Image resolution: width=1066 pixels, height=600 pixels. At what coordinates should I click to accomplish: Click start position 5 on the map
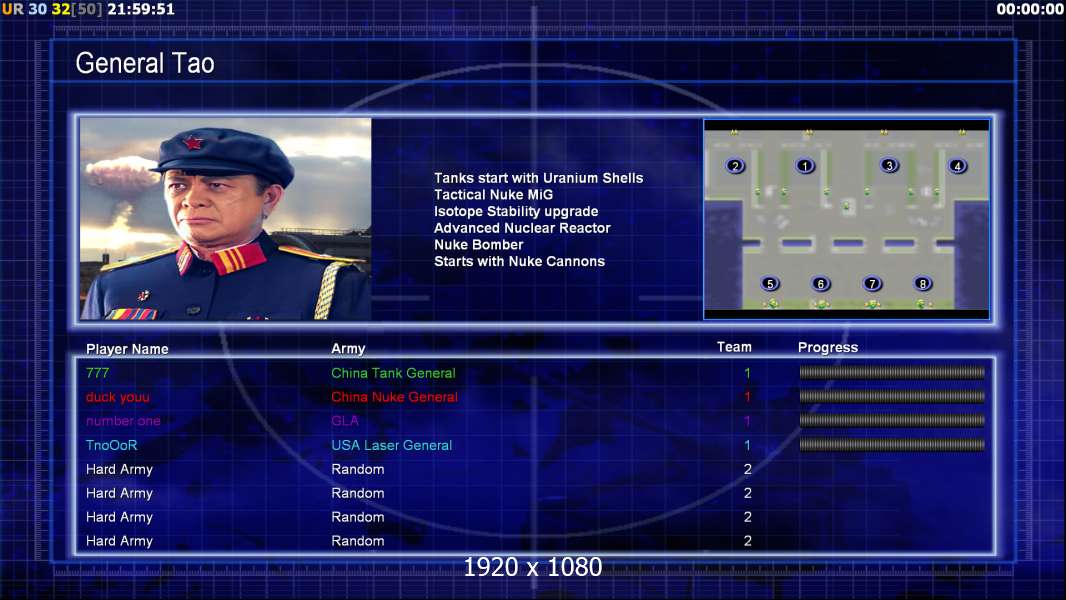770,283
